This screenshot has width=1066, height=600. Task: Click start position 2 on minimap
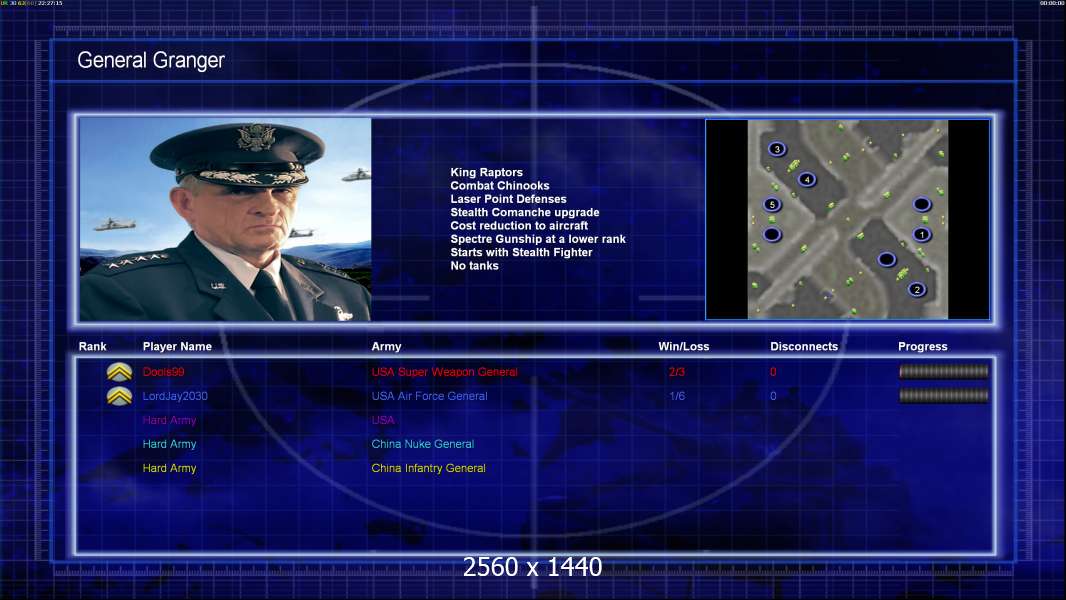coord(916,289)
